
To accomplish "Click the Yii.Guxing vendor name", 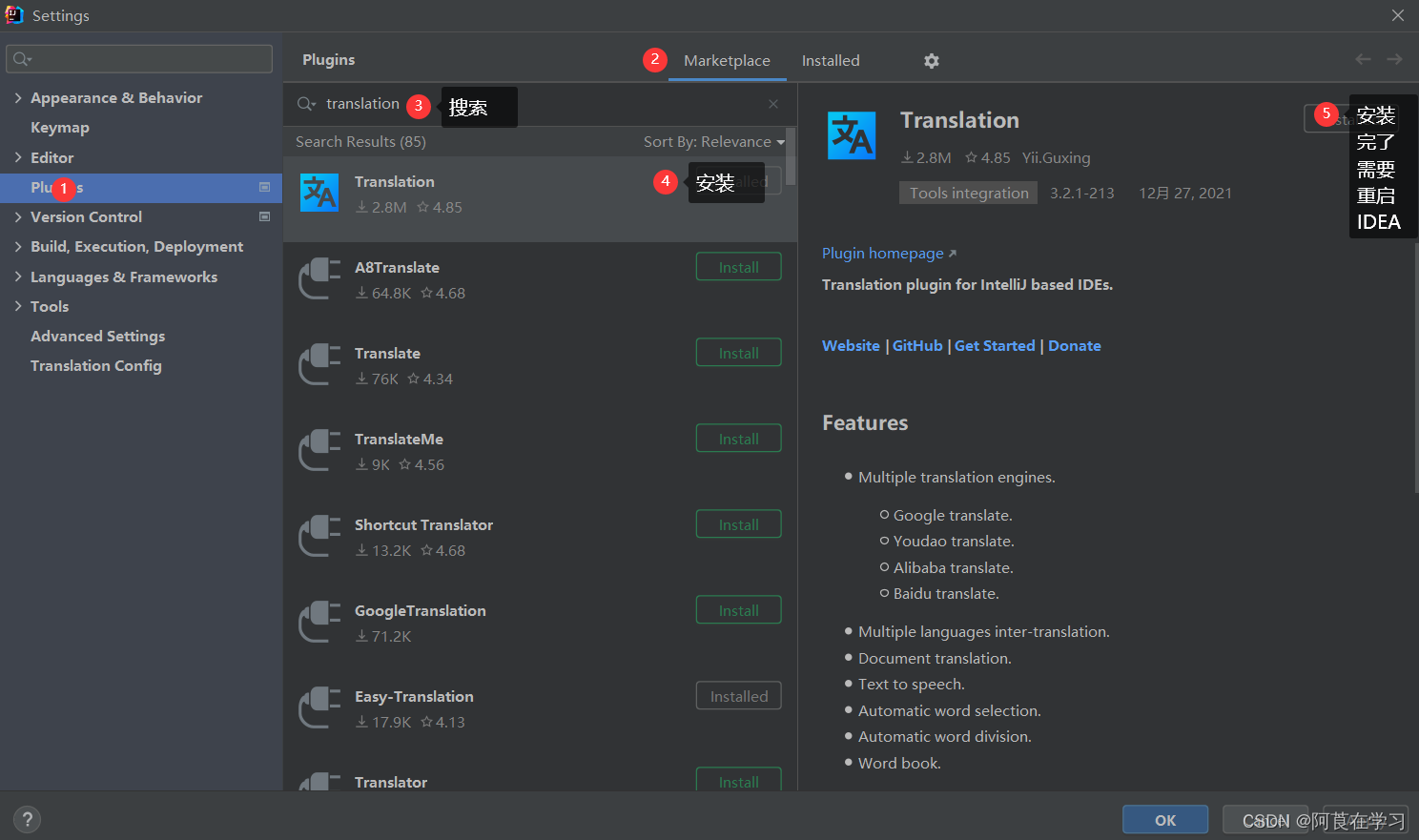I will coord(1056,157).
